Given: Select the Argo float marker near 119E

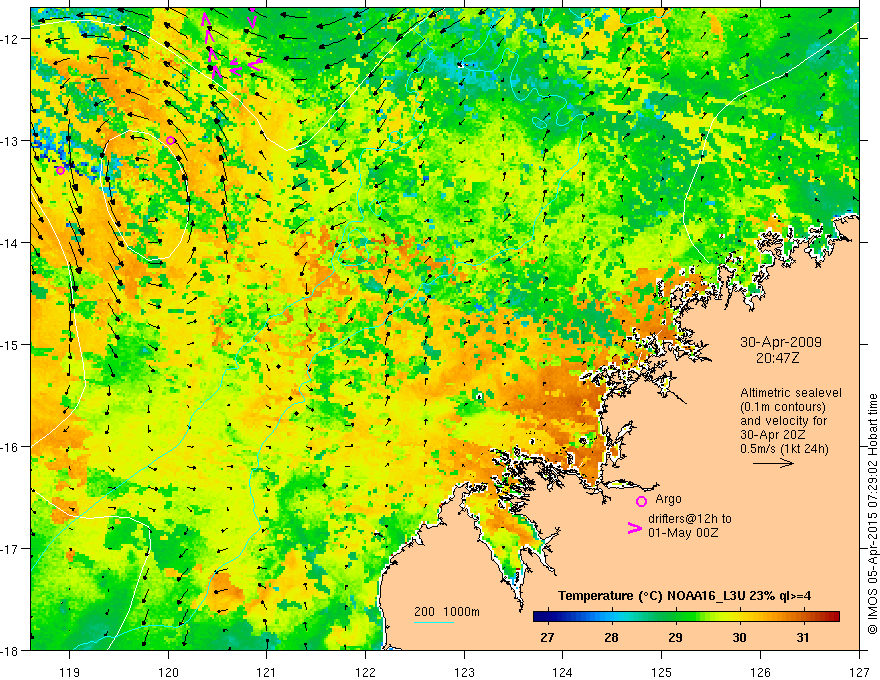Looking at the screenshot, I should tap(61, 170).
